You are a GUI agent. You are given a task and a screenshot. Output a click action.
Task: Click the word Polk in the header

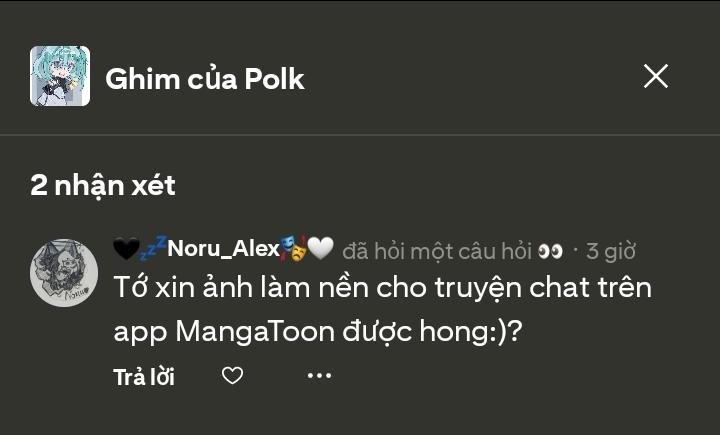click(x=275, y=79)
